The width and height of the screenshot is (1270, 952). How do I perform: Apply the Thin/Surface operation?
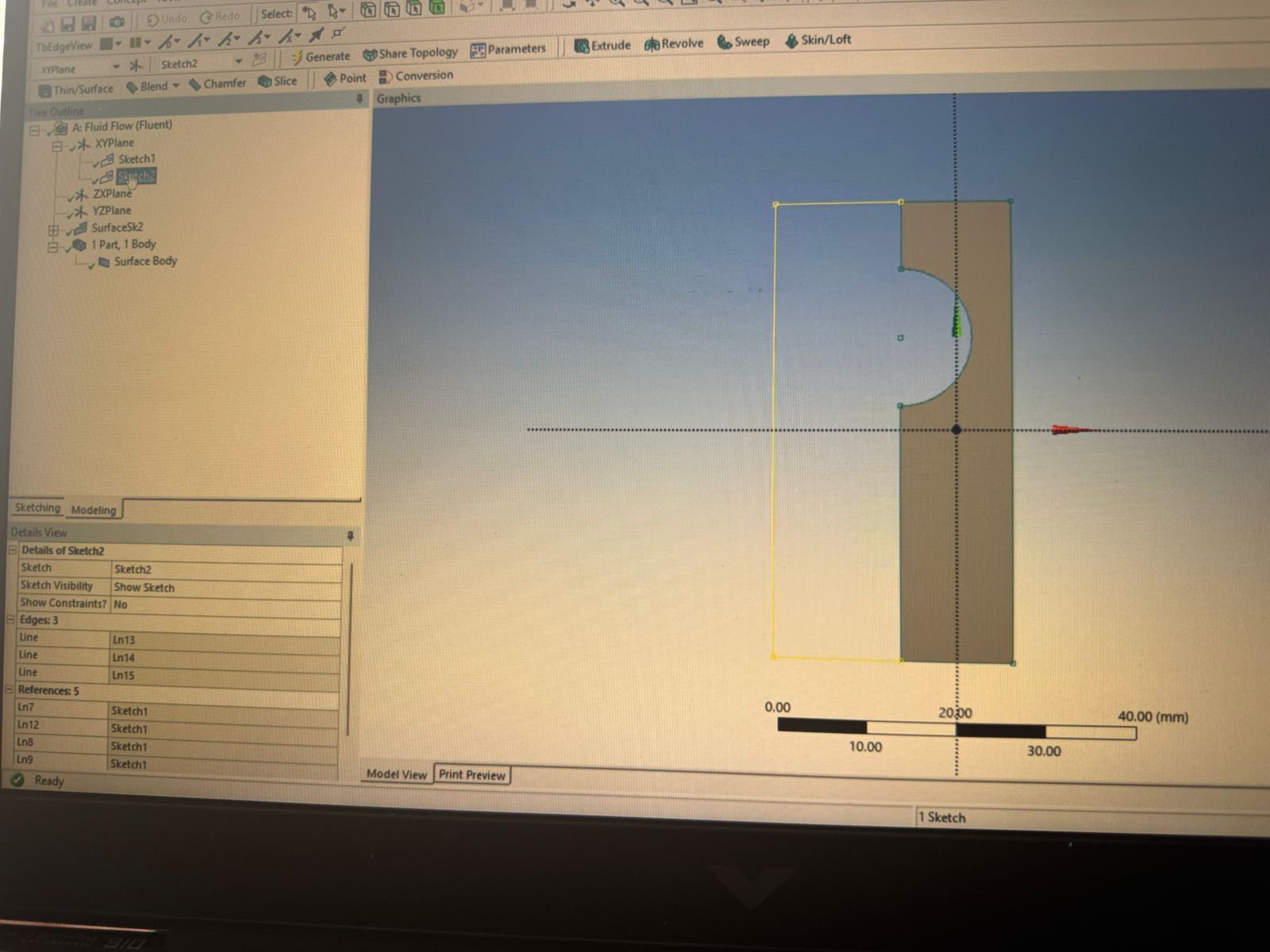[76, 90]
